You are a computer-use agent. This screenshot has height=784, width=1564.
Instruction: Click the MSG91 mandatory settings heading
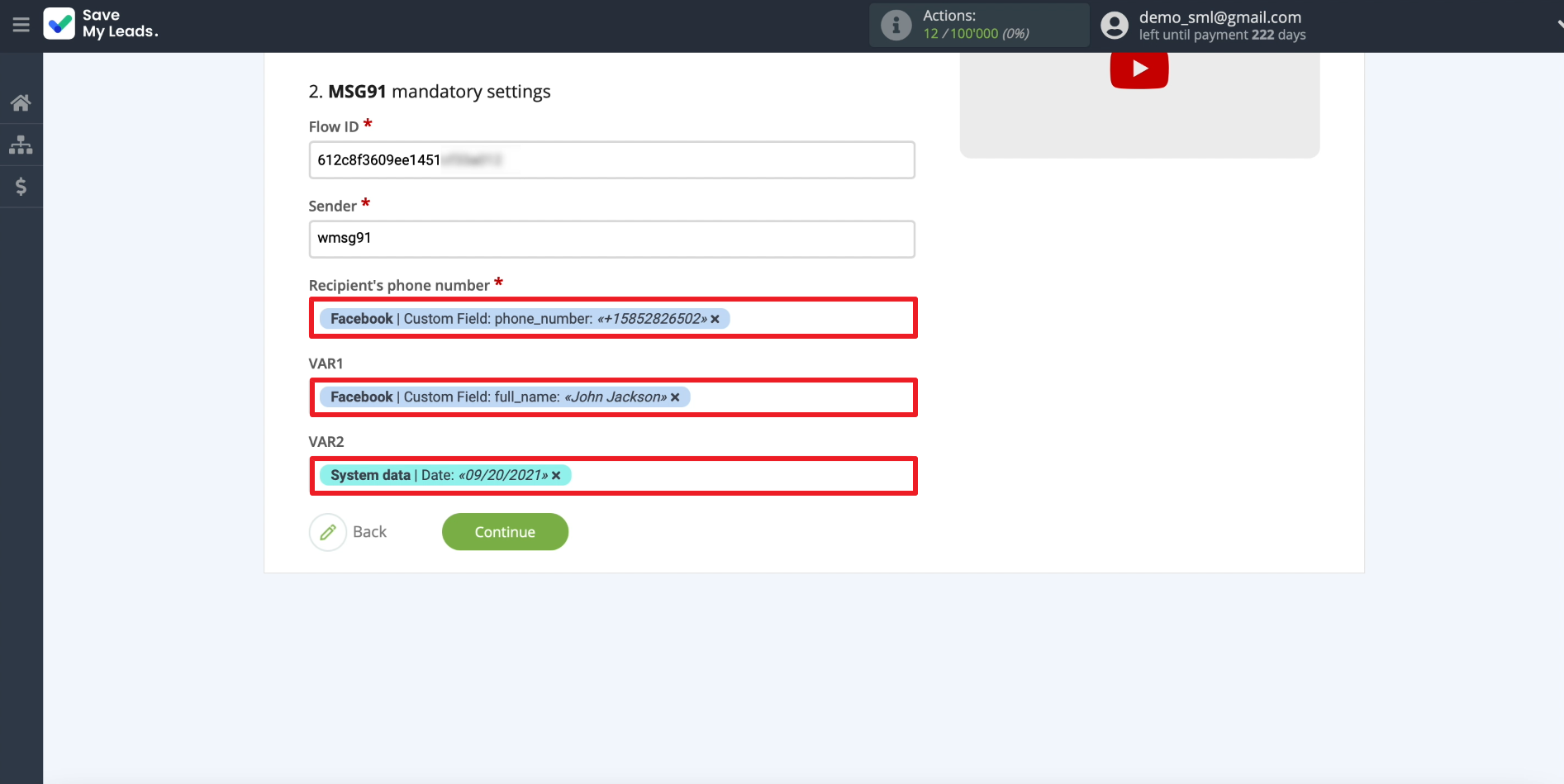coord(430,92)
